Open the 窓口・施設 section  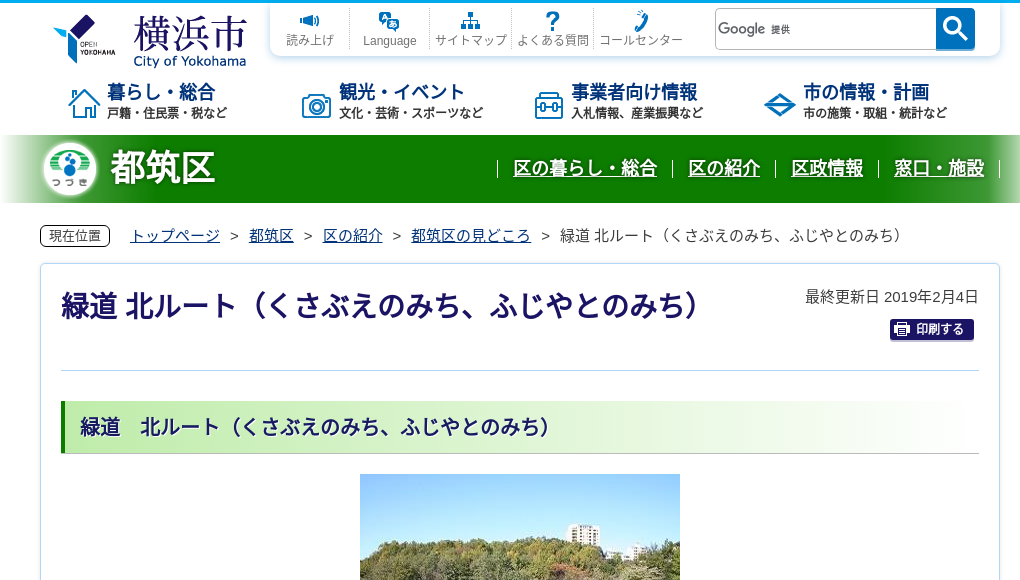pos(939,168)
